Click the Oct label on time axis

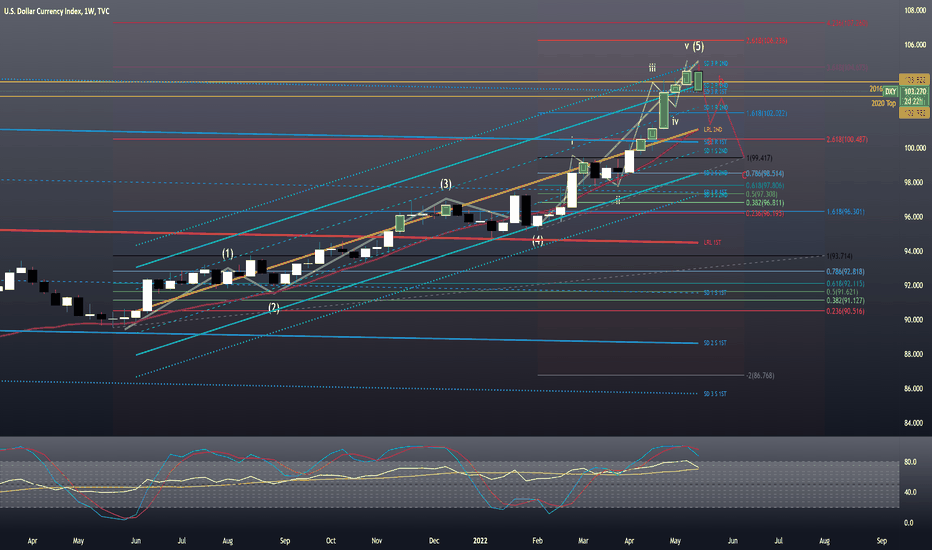(x=330, y=541)
